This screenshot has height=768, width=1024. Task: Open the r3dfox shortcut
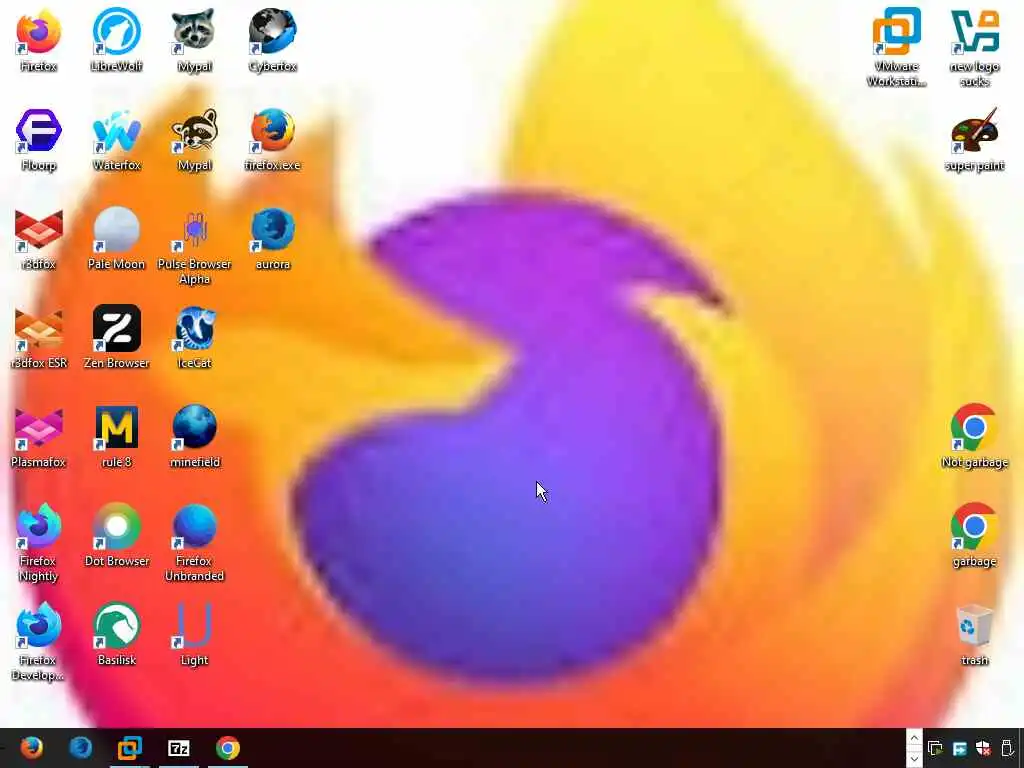39,239
